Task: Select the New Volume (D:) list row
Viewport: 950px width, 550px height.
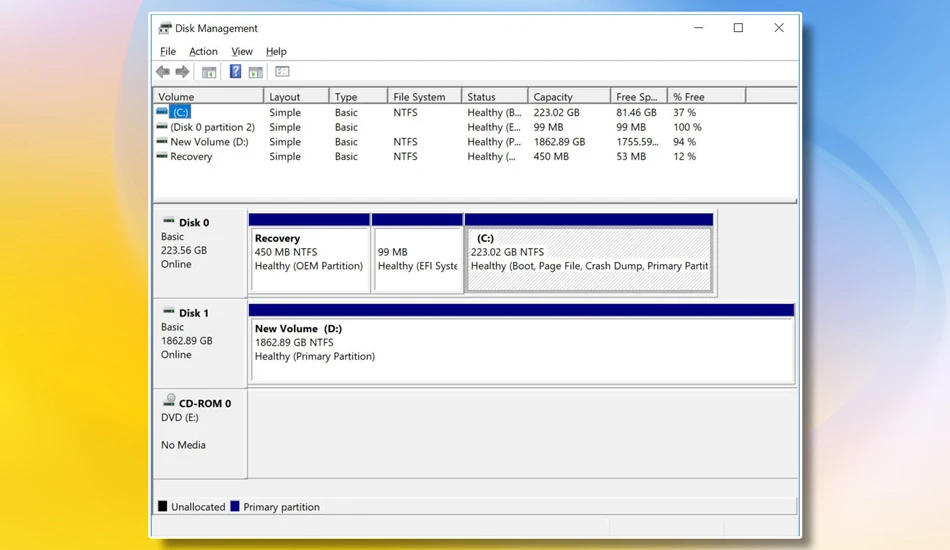Action: tap(474, 142)
